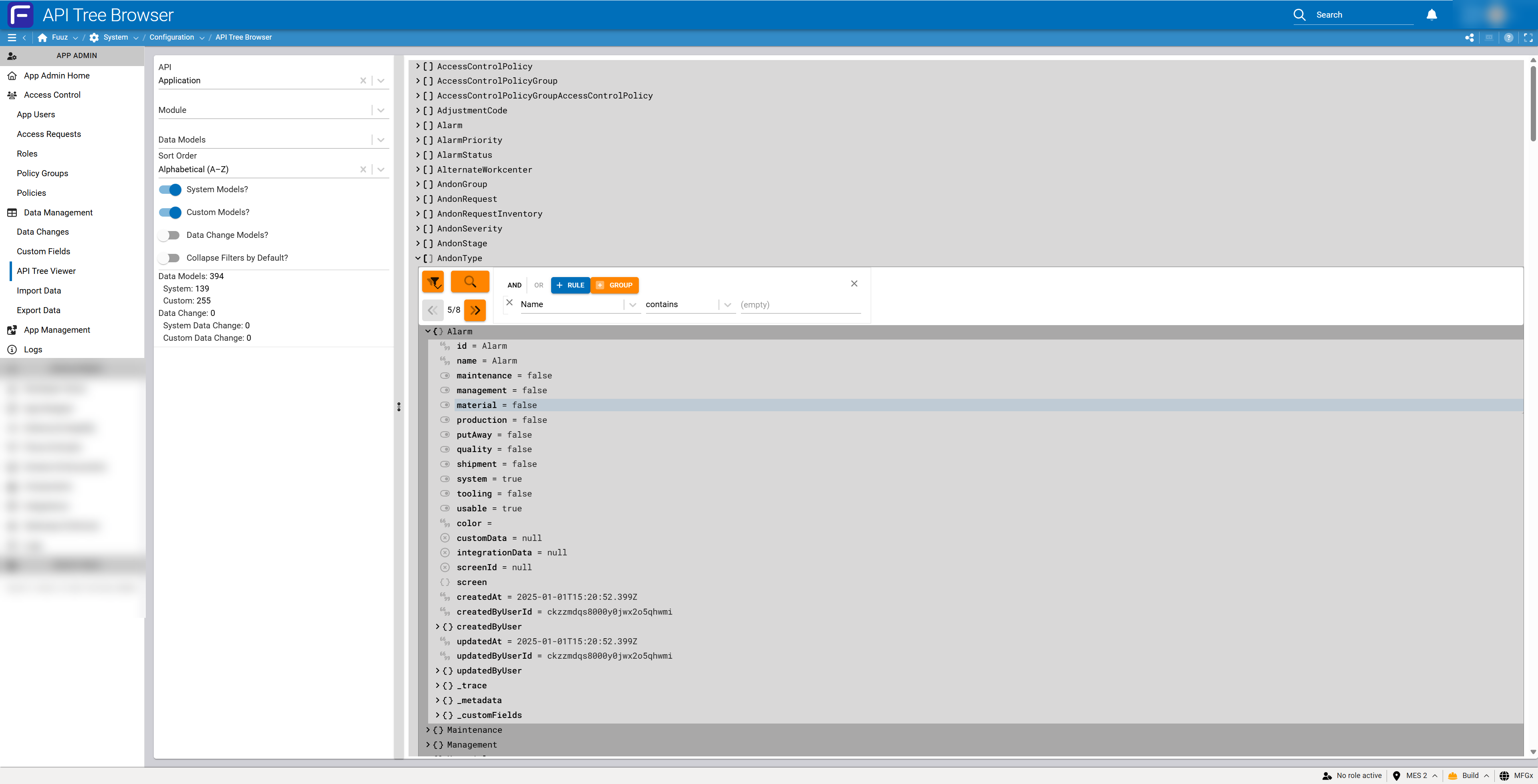This screenshot has width=1538, height=784.
Task: Click the blue RULE button
Action: point(570,285)
